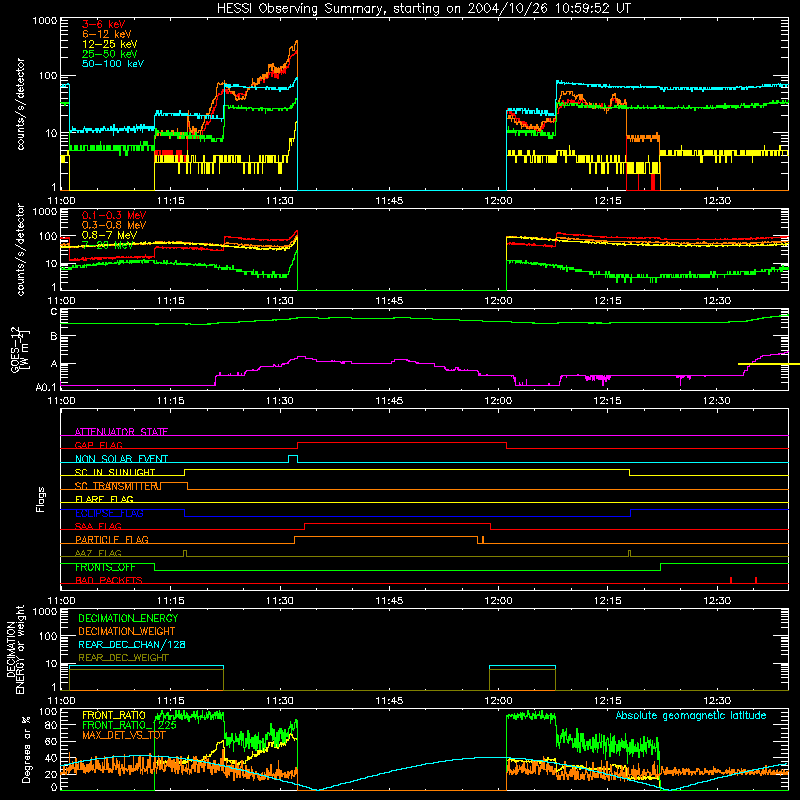Click the PARTICLE_FLAG label
This screenshot has height=800, width=800.
pos(112,539)
